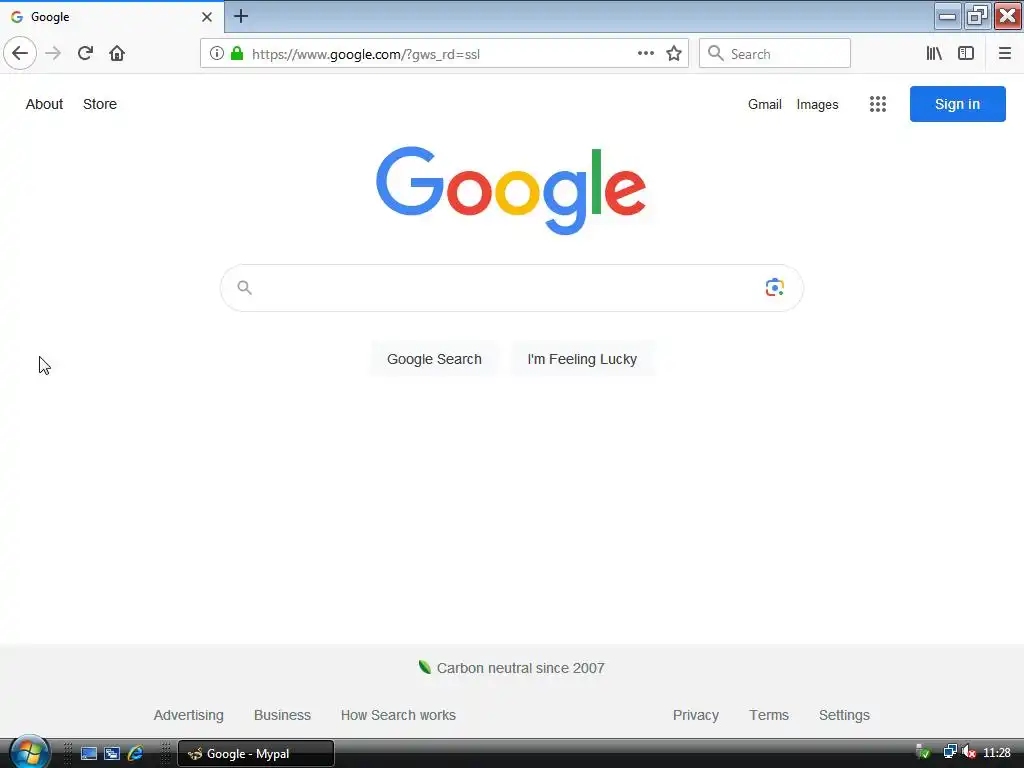Click the muted volume tray icon
The height and width of the screenshot is (768, 1024).
969,752
